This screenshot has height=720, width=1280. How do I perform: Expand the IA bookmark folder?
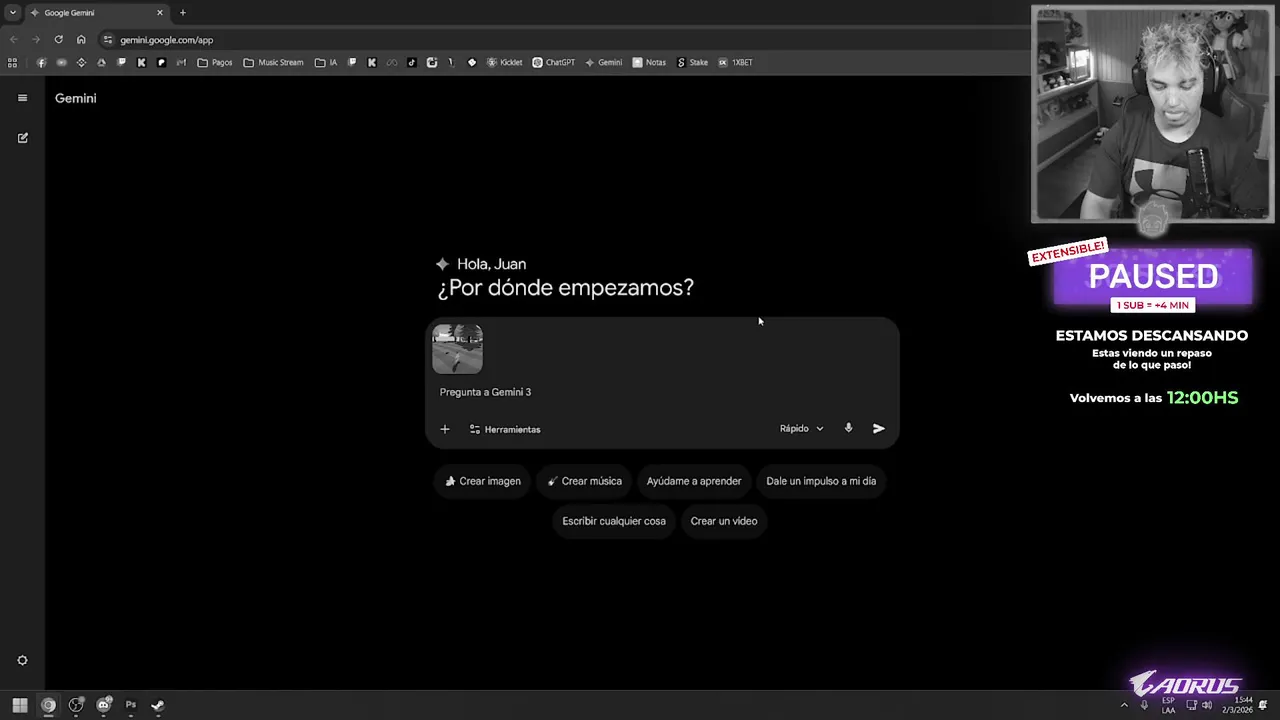326,62
